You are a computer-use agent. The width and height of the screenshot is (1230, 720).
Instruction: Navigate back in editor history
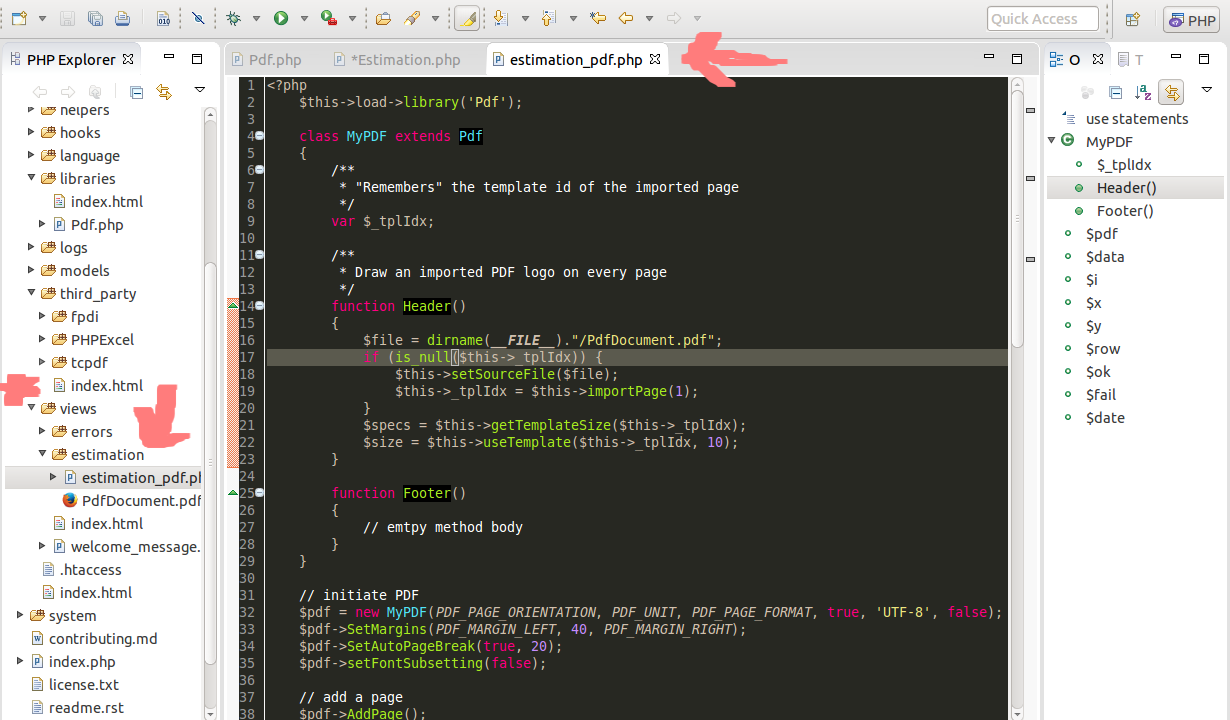point(626,18)
